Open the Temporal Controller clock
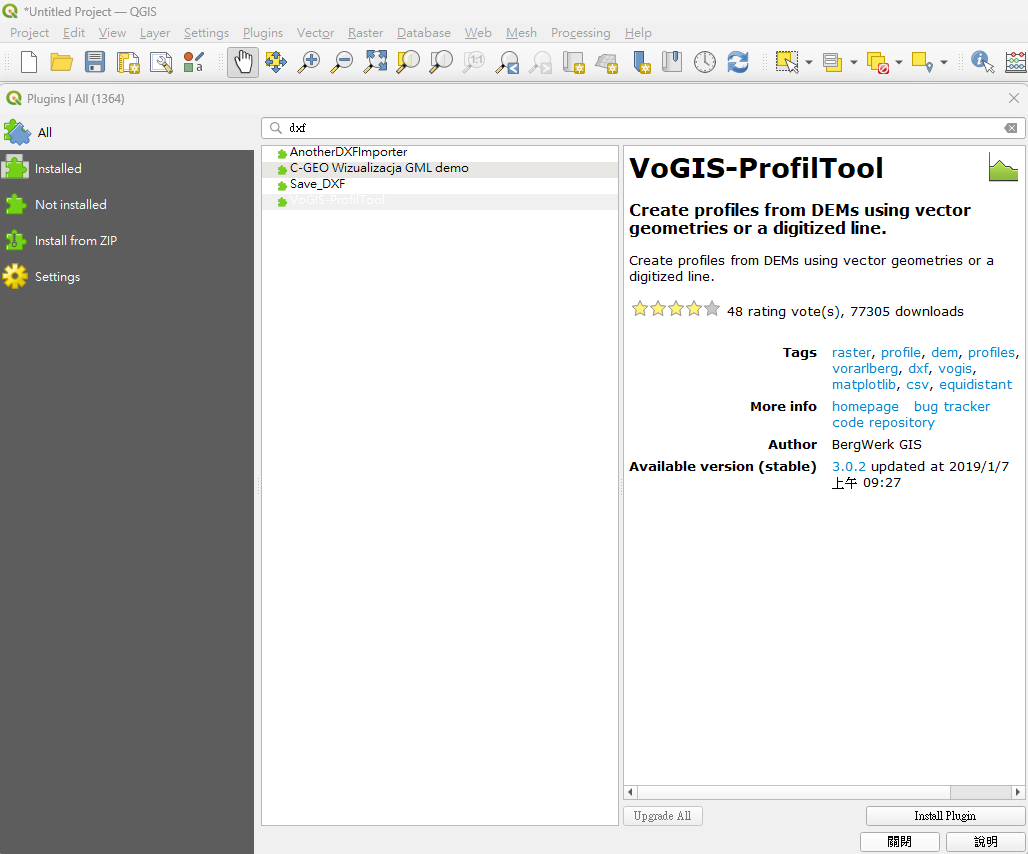Viewport: 1028px width, 854px height. [x=705, y=62]
